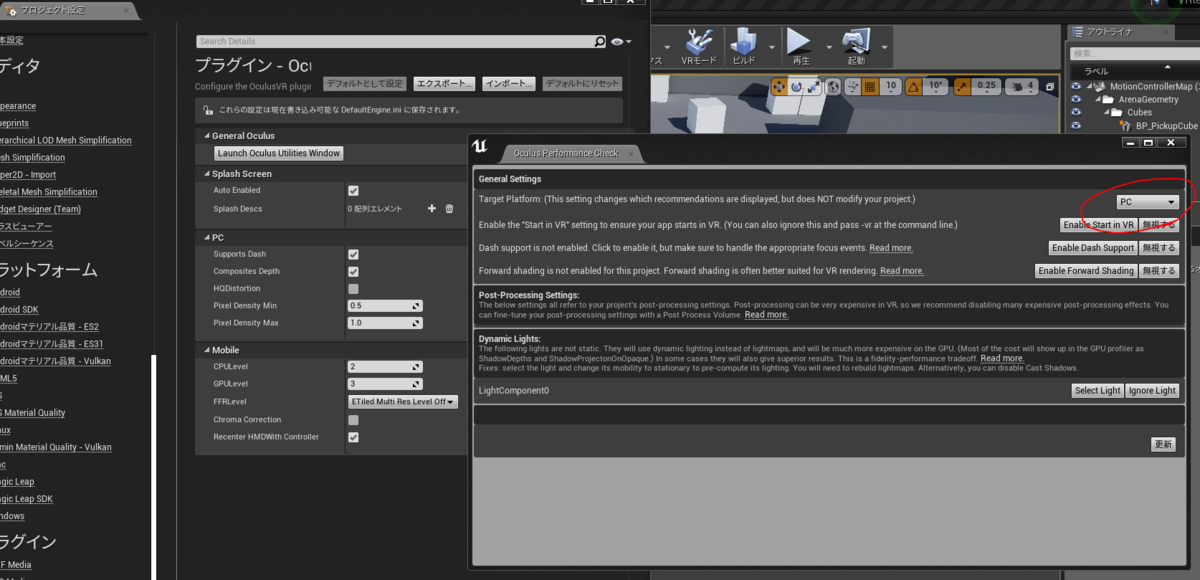Select Oculus Performance Check tab
The height and width of the screenshot is (580, 1200).
[566, 153]
